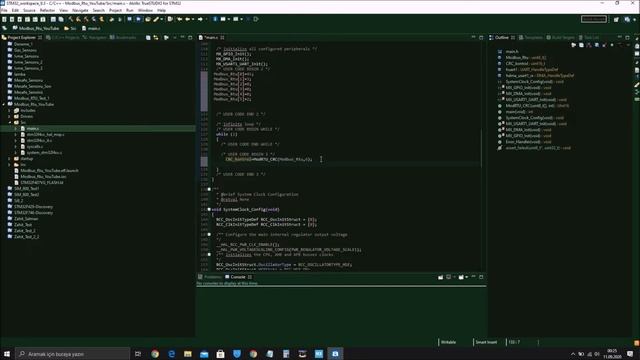The height and width of the screenshot is (360, 640).
Task: Click Src folder in the breadcrumb bar
Action: [70, 28]
